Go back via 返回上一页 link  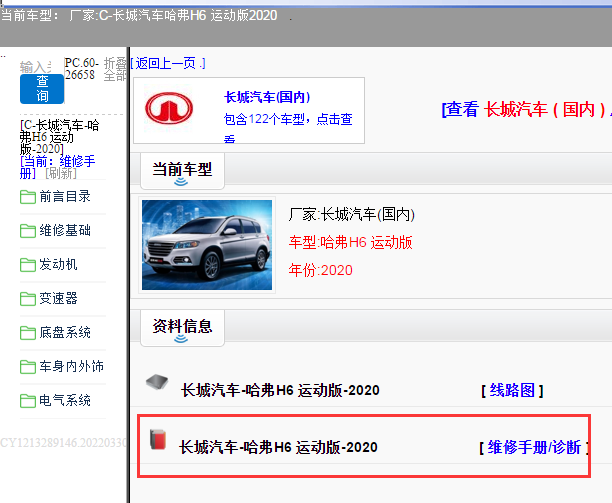click(x=168, y=63)
